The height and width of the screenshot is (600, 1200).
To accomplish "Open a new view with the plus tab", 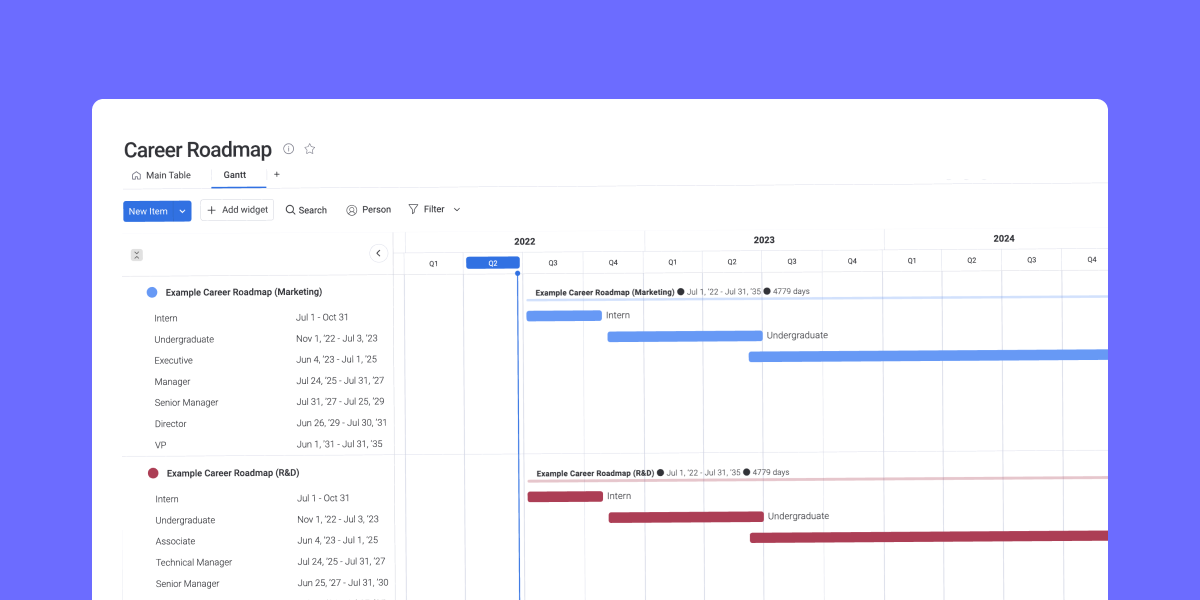I will [276, 174].
